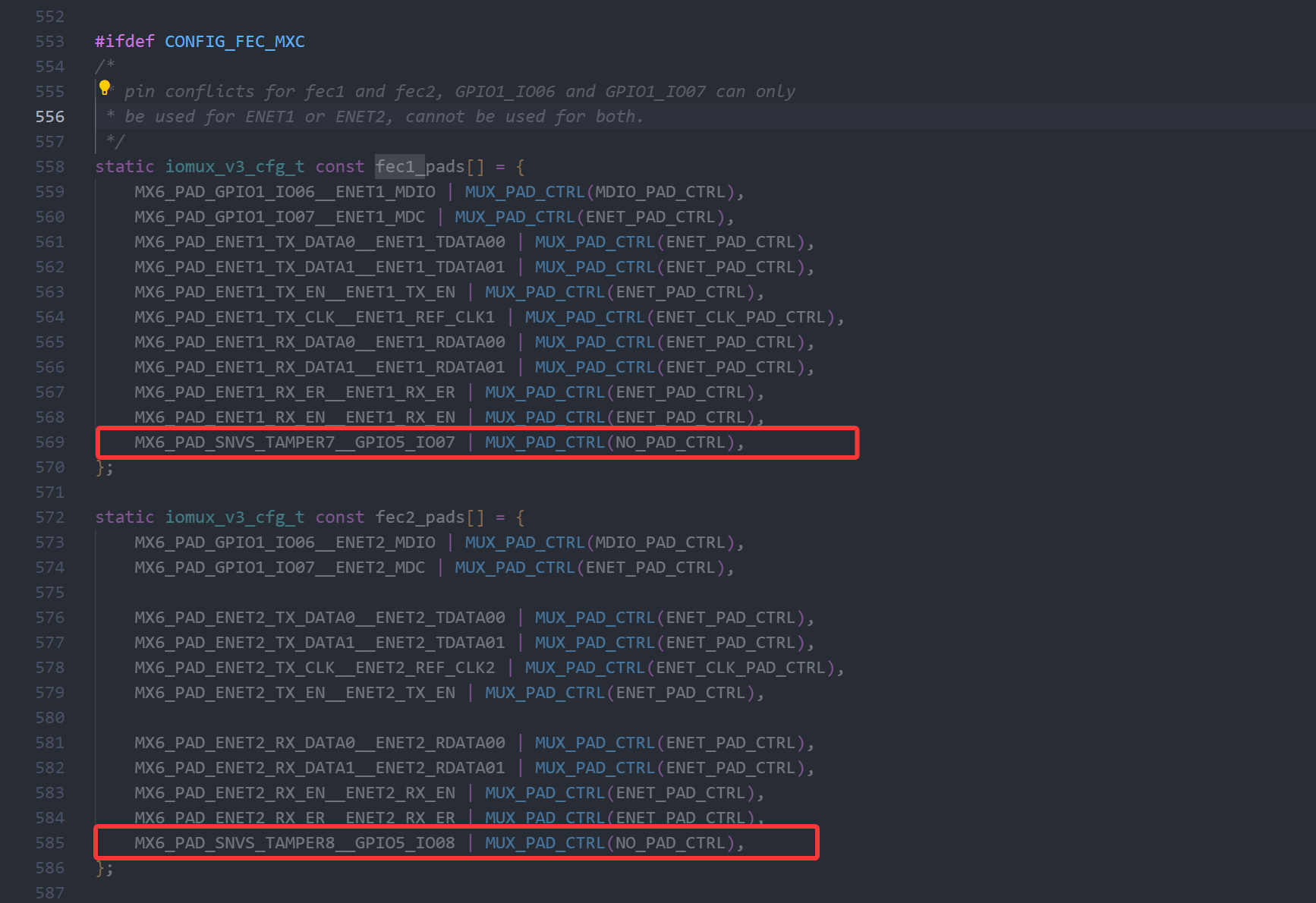Click the closing brace on line 586
Viewport: 1316px width, 903px height.
click(99, 867)
